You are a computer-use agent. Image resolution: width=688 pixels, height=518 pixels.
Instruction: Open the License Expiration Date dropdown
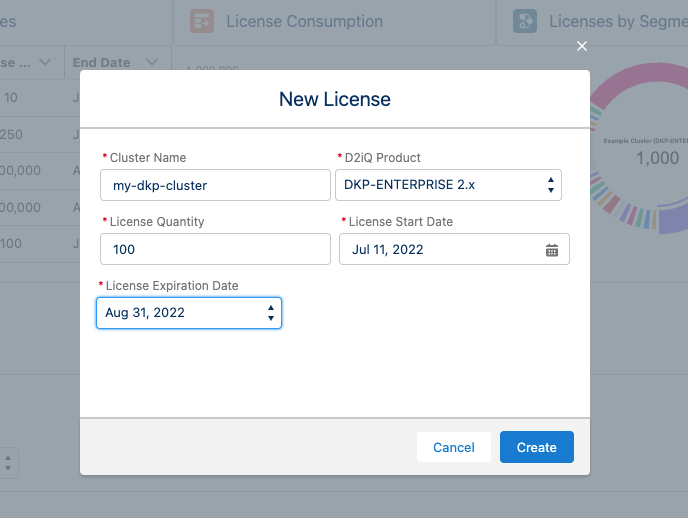[189, 313]
